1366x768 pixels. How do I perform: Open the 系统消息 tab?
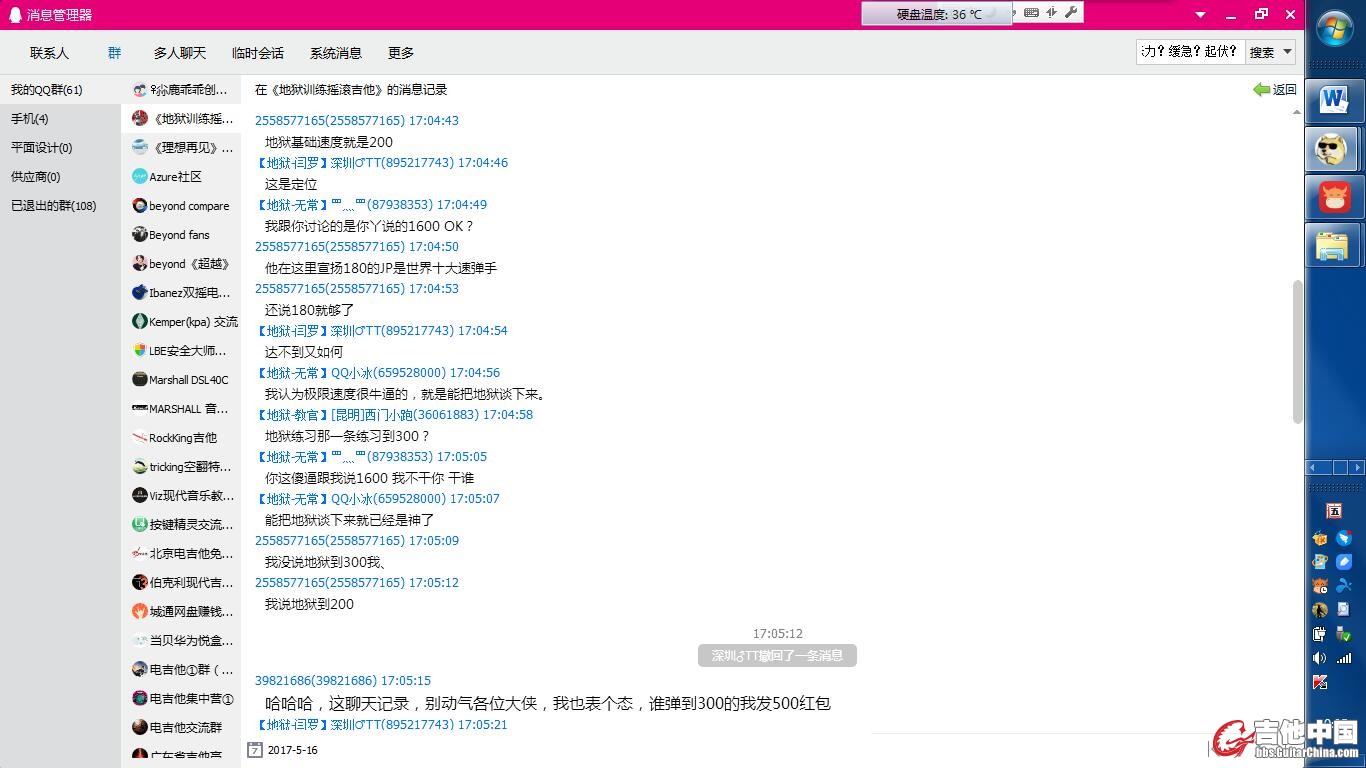tap(336, 53)
